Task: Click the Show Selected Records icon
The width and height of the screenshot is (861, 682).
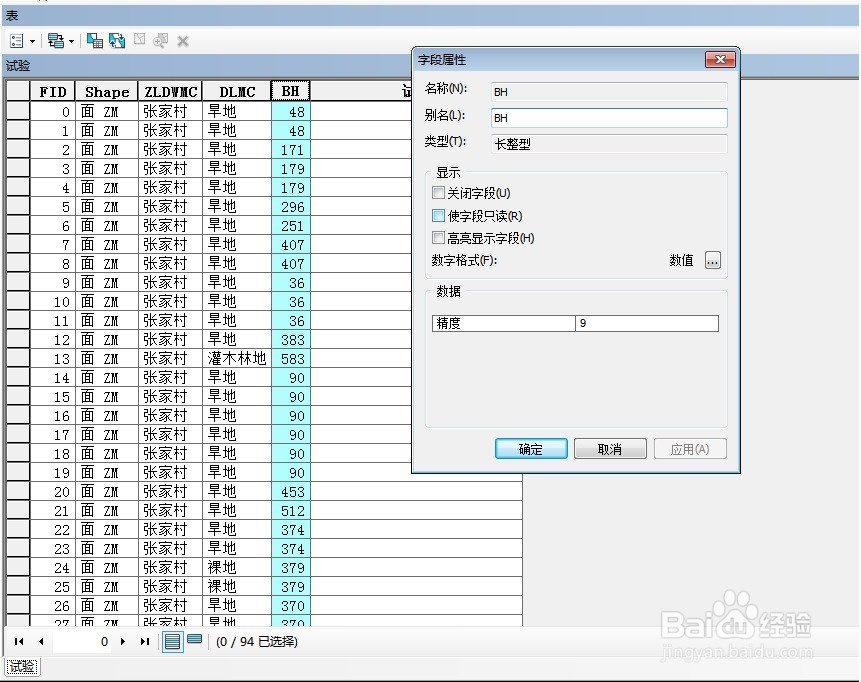Action: pos(192,640)
